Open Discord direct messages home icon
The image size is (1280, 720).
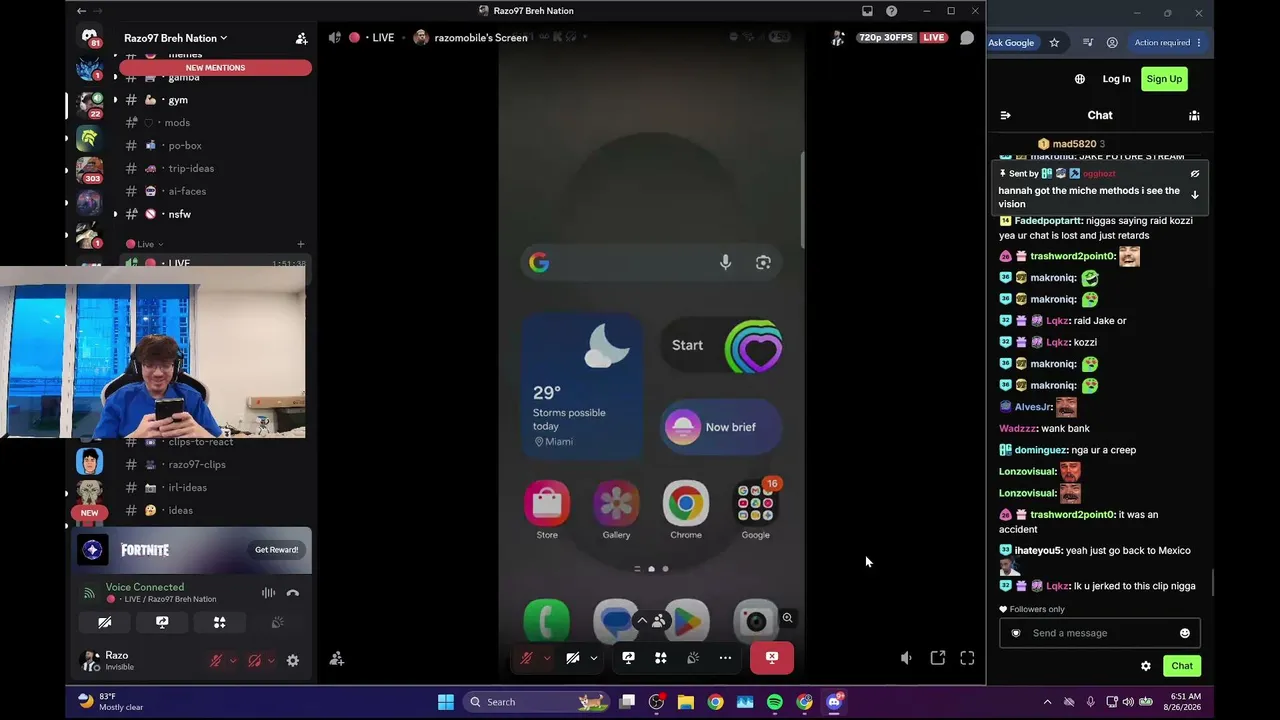(90, 39)
